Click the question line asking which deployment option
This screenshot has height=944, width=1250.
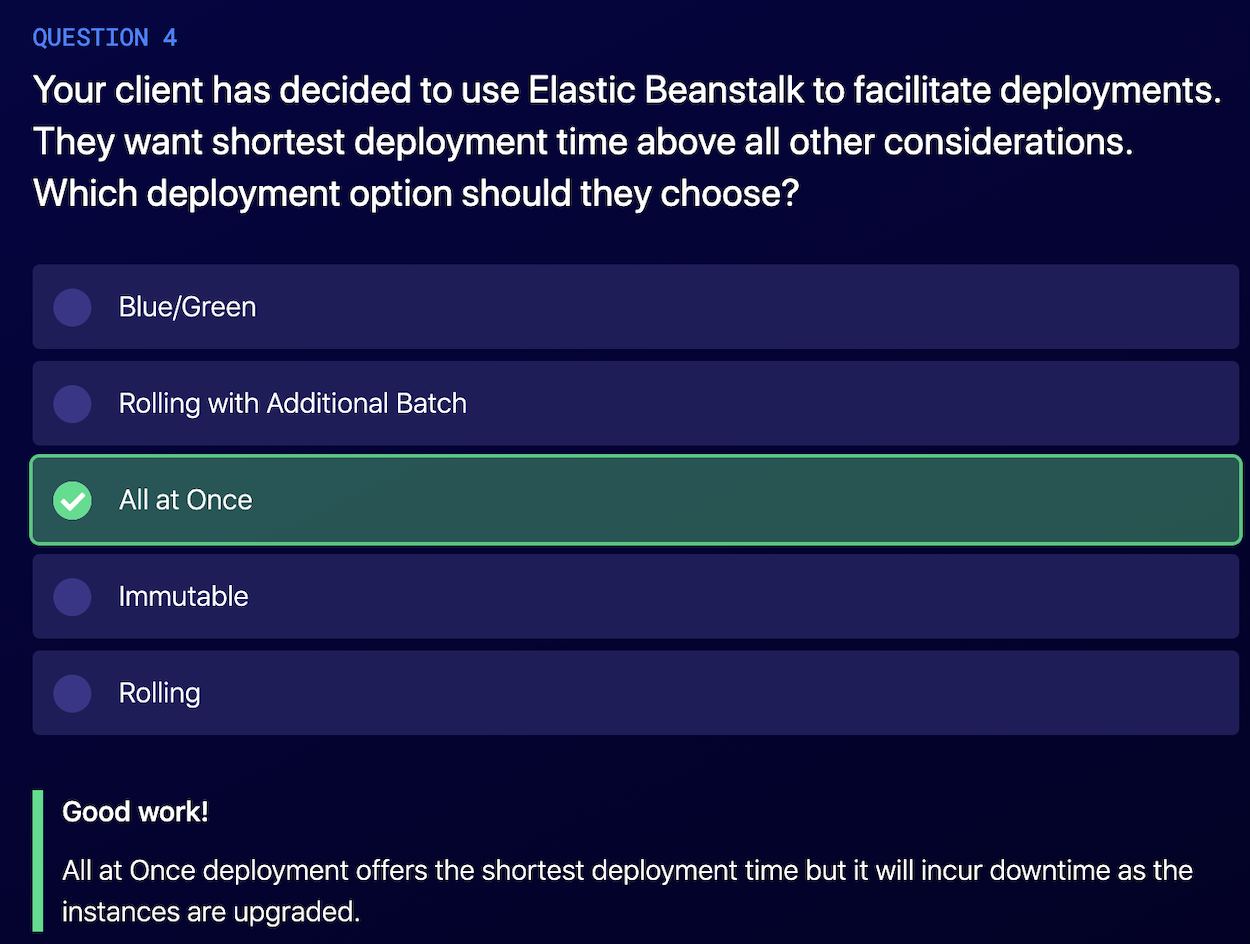point(416,192)
